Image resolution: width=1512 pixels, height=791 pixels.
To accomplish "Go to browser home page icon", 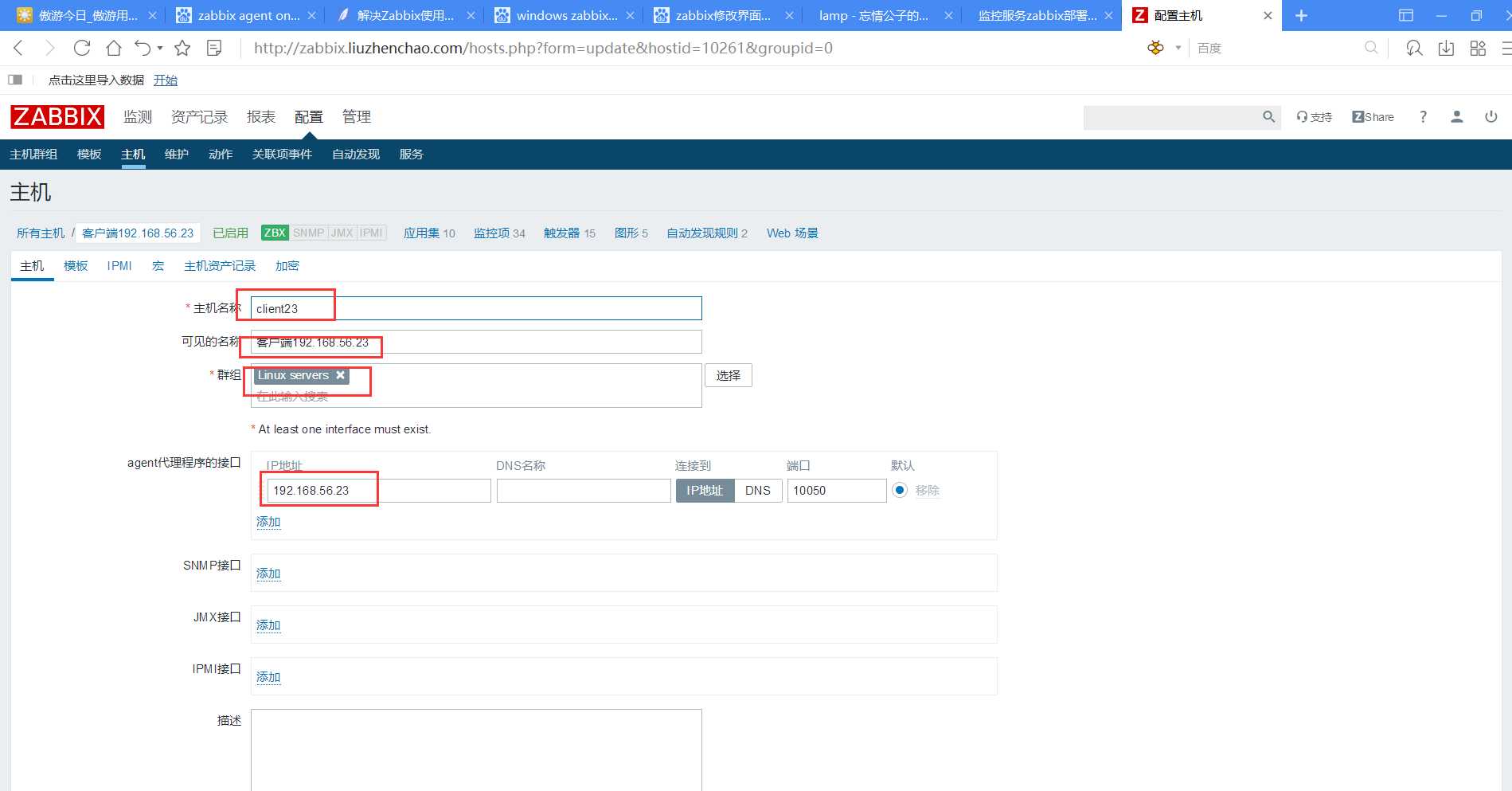I will pos(114,48).
